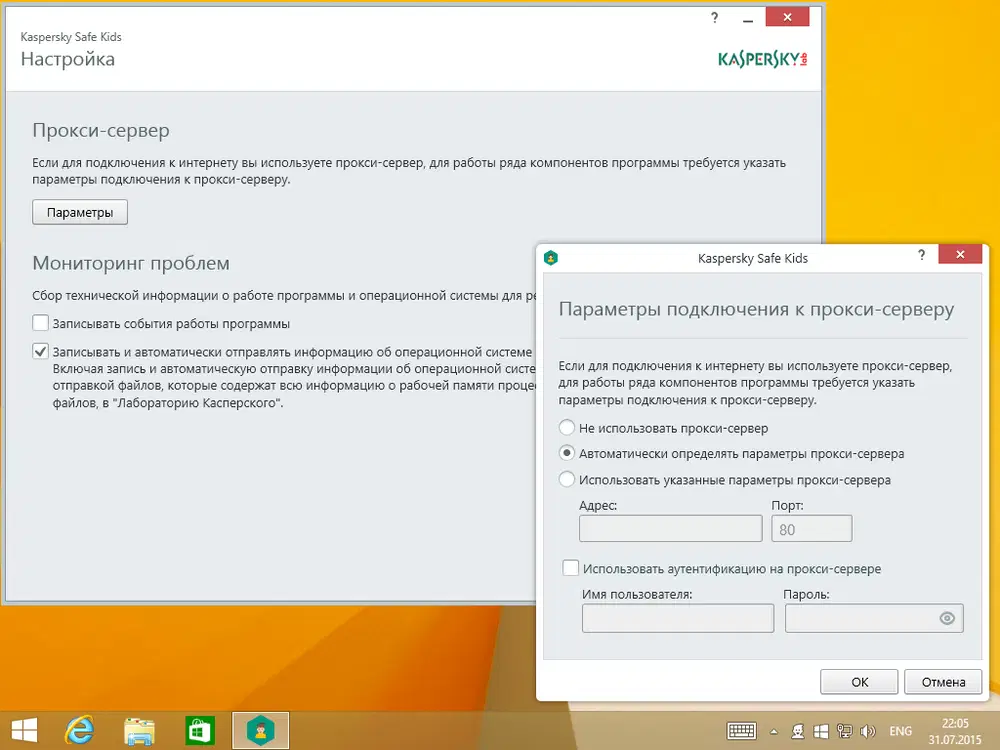The image size is (1000, 750).
Task: Cancel with the Отмена button
Action: point(943,682)
